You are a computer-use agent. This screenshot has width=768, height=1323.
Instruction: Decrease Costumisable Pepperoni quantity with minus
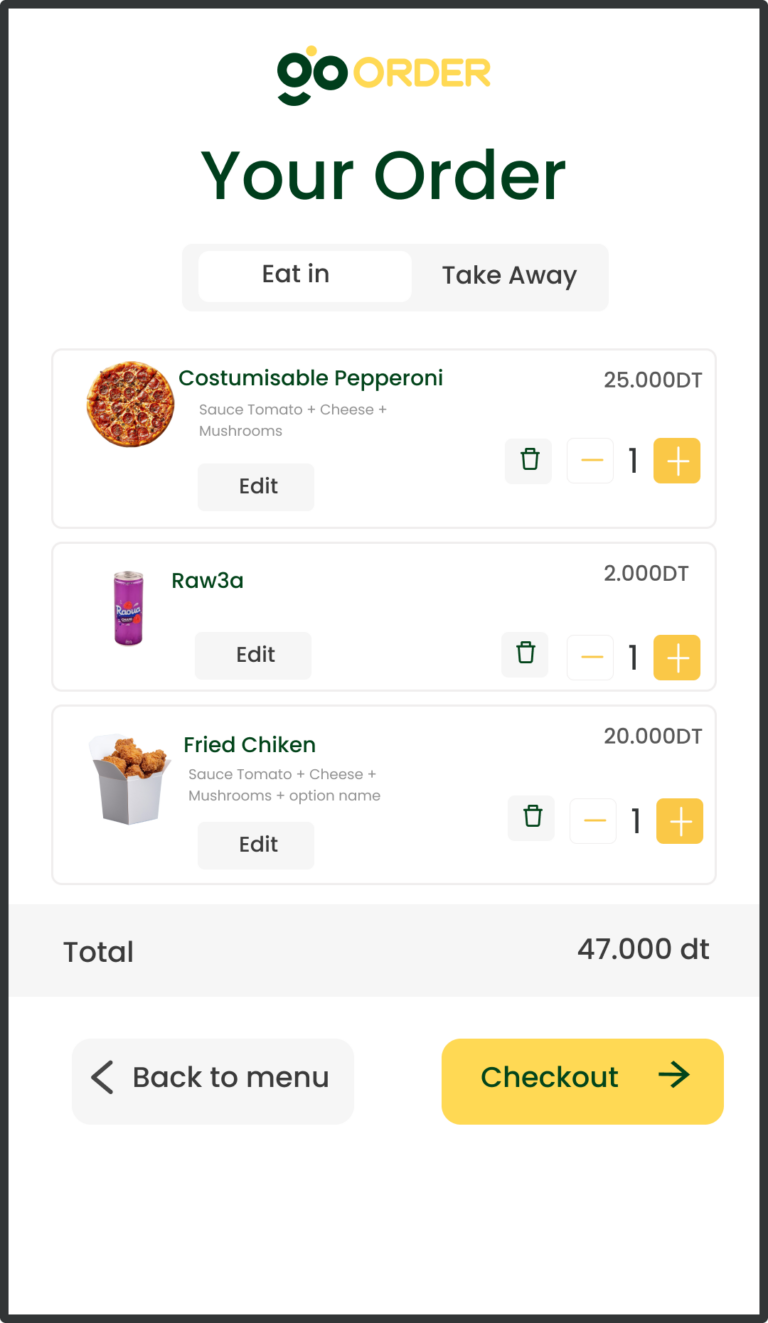pos(591,461)
